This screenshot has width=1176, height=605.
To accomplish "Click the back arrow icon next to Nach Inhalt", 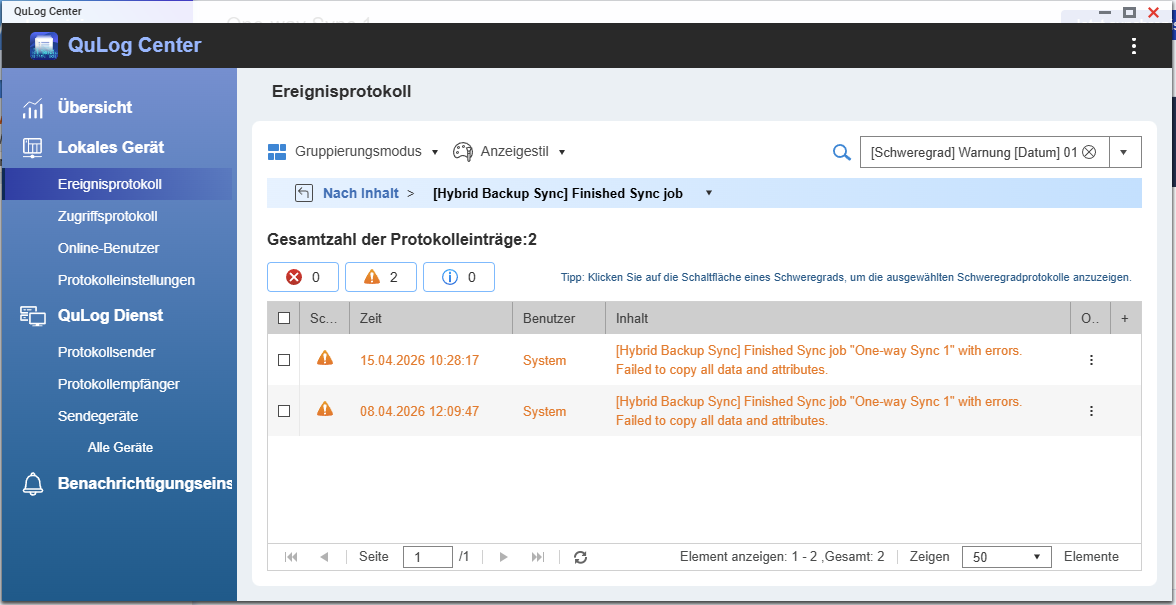I will pos(304,193).
